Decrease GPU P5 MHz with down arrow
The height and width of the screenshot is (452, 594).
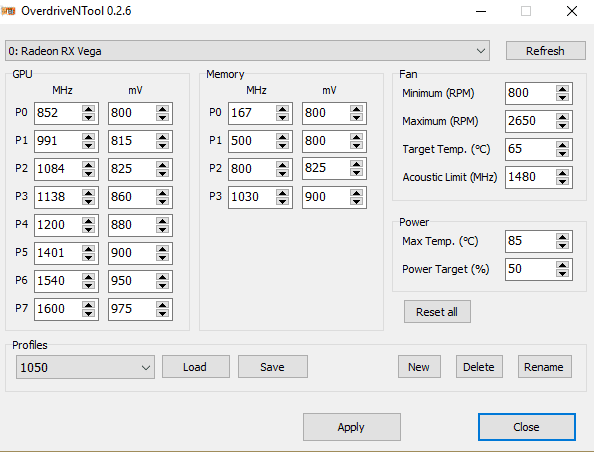pos(89,258)
